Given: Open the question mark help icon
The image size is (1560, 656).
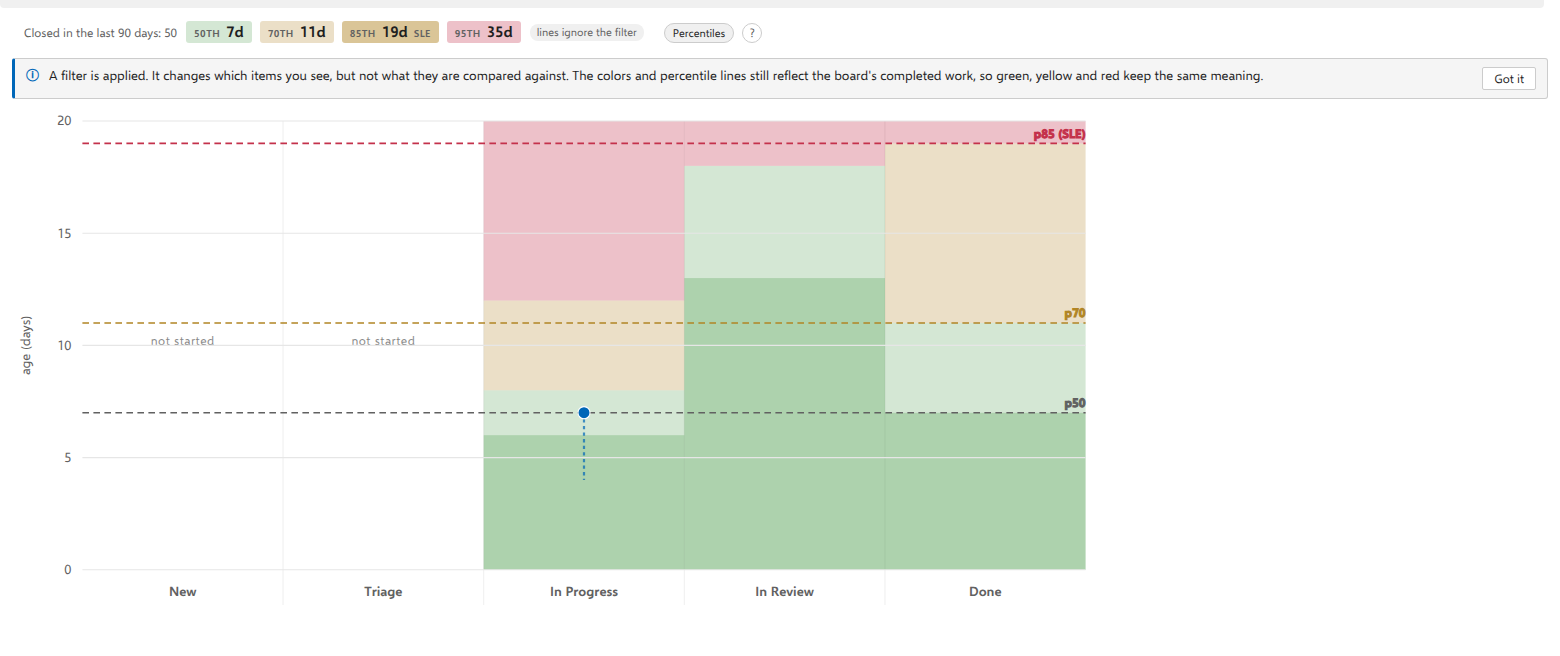Looking at the screenshot, I should coord(752,33).
